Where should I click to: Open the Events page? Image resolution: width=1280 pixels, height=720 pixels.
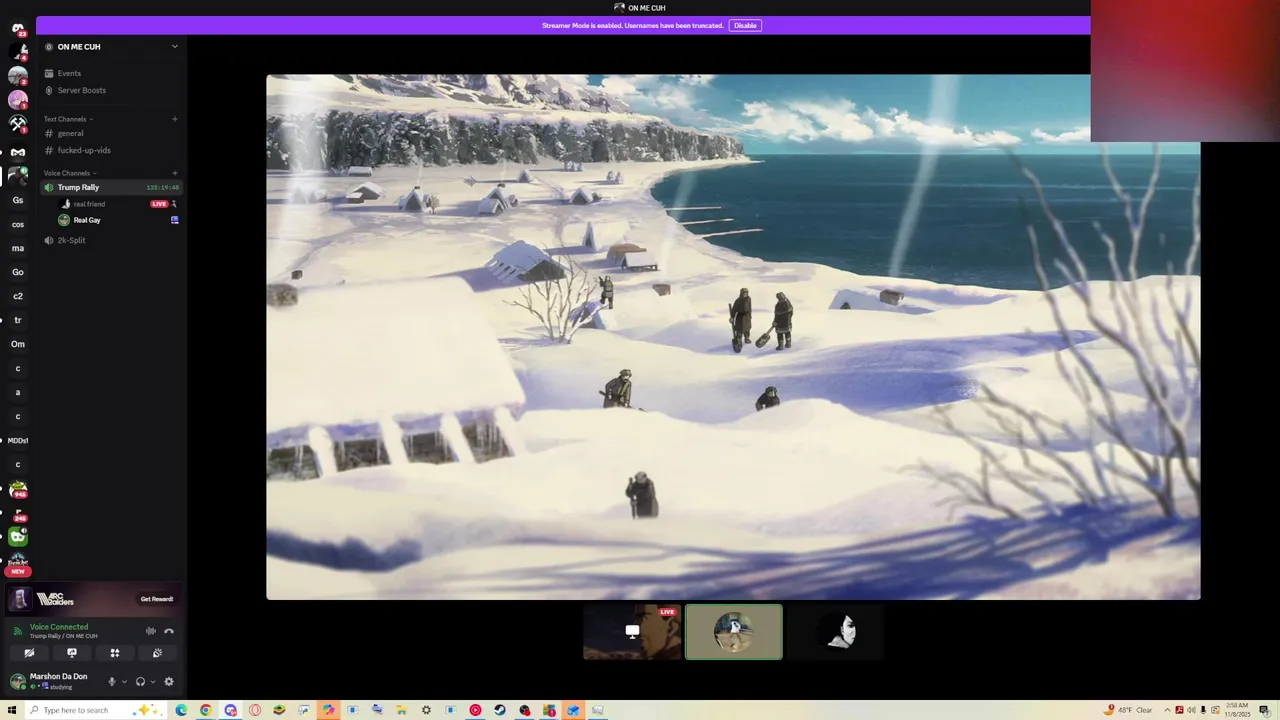coord(111,73)
